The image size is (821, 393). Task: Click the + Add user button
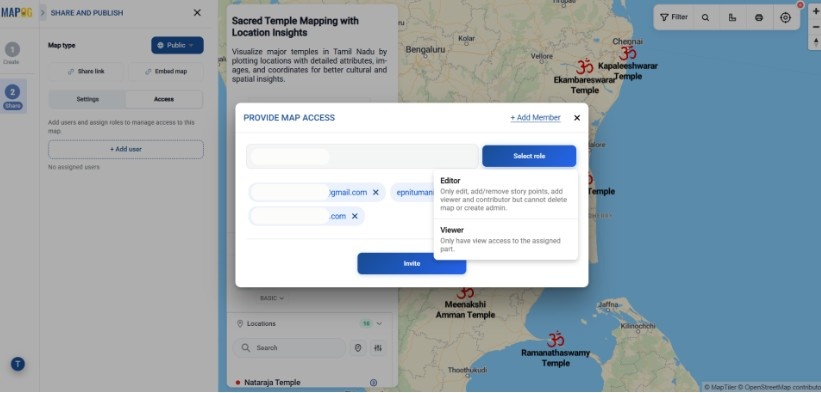point(126,149)
